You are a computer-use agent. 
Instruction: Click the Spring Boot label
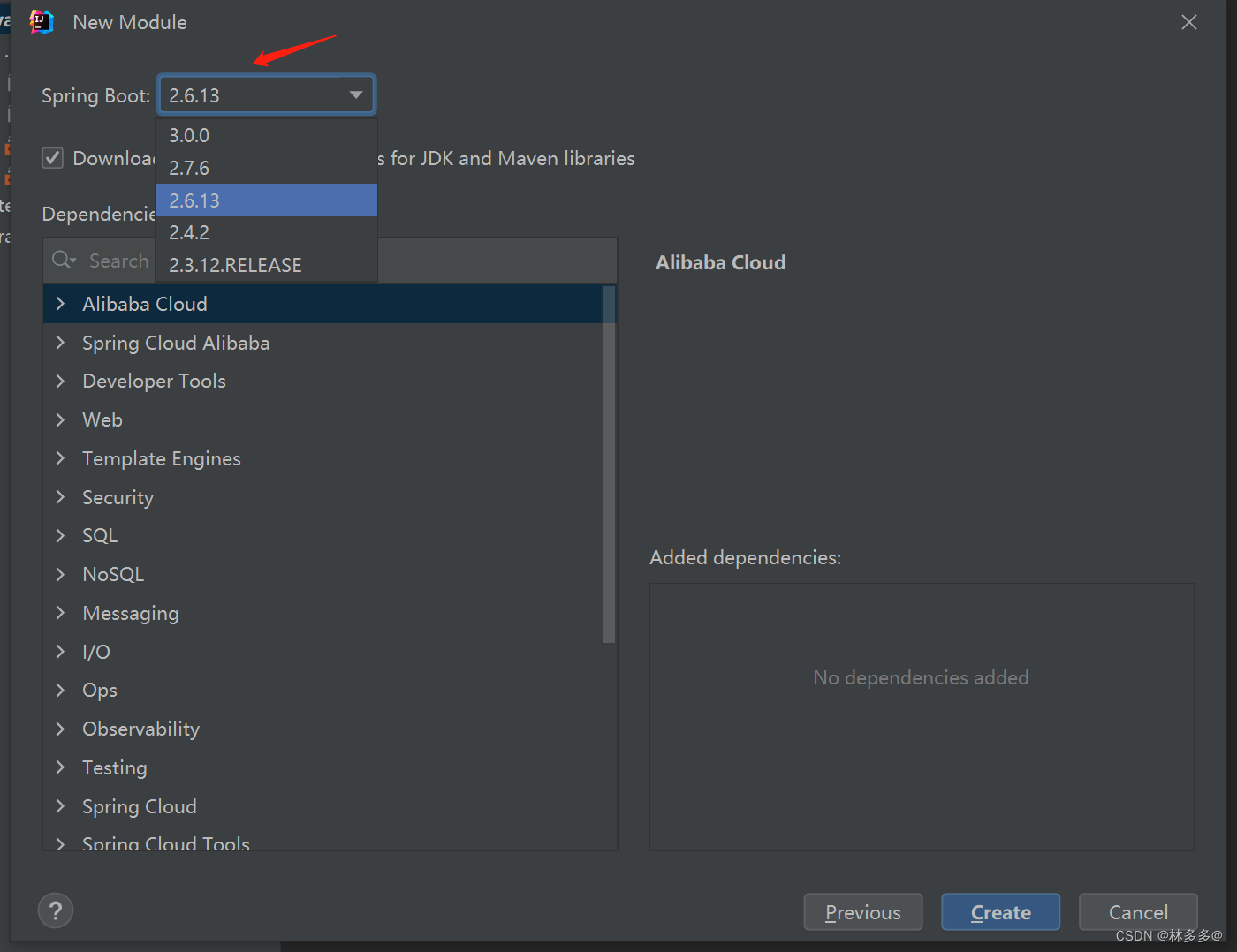coord(96,95)
